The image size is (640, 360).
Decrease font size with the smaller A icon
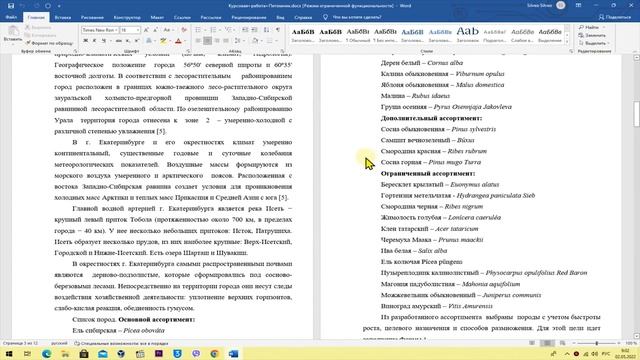click(156, 30)
